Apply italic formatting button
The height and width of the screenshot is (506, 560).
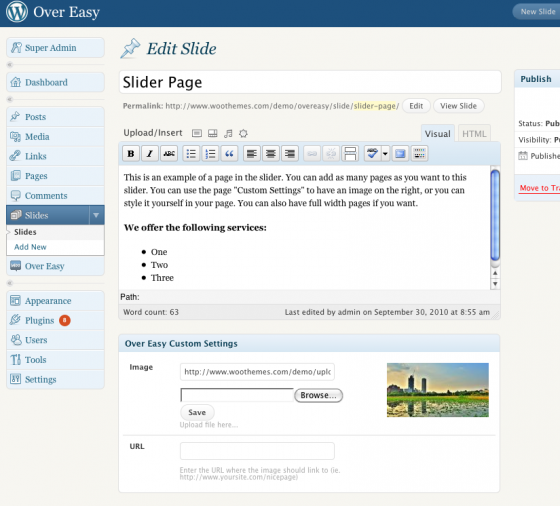click(150, 154)
